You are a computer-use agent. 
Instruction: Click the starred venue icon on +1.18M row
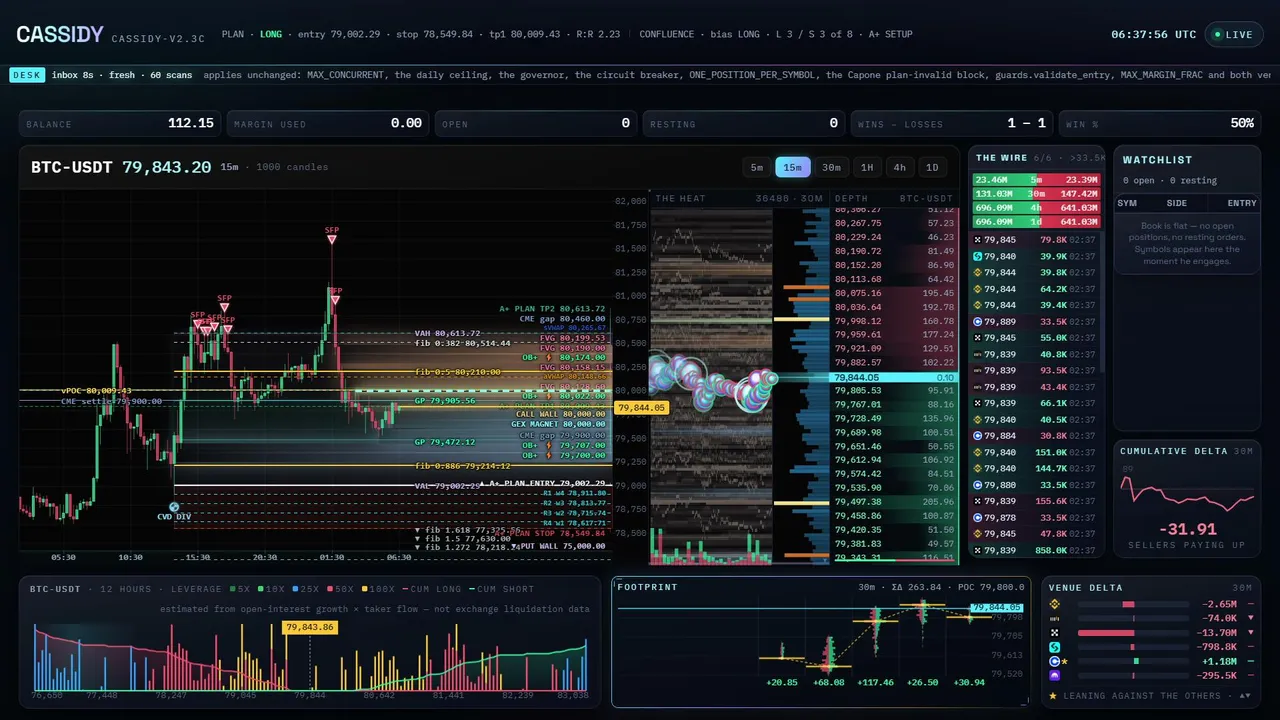tap(1055, 661)
